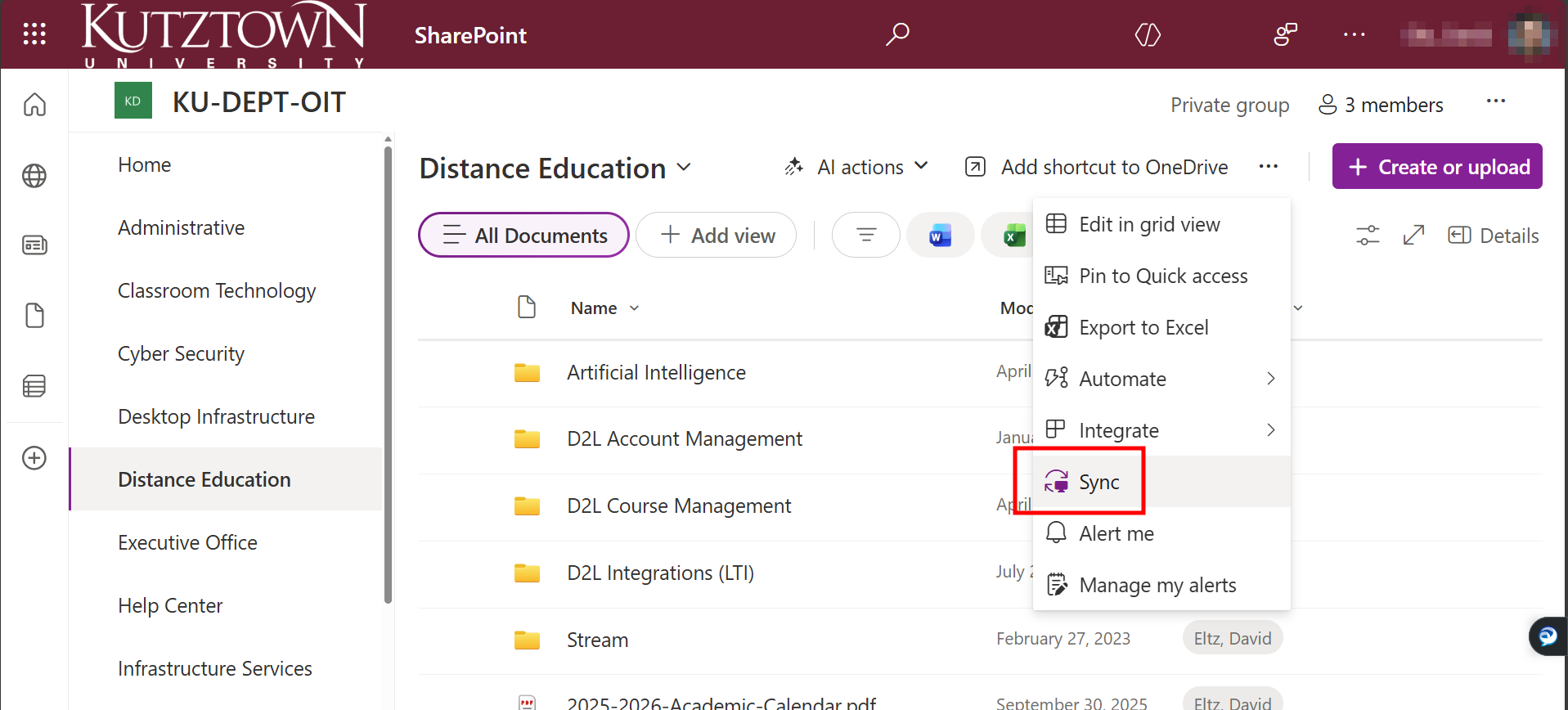The width and height of the screenshot is (1568, 710).
Task: Open Desktop Infrastructure in navigation
Action: pos(216,416)
